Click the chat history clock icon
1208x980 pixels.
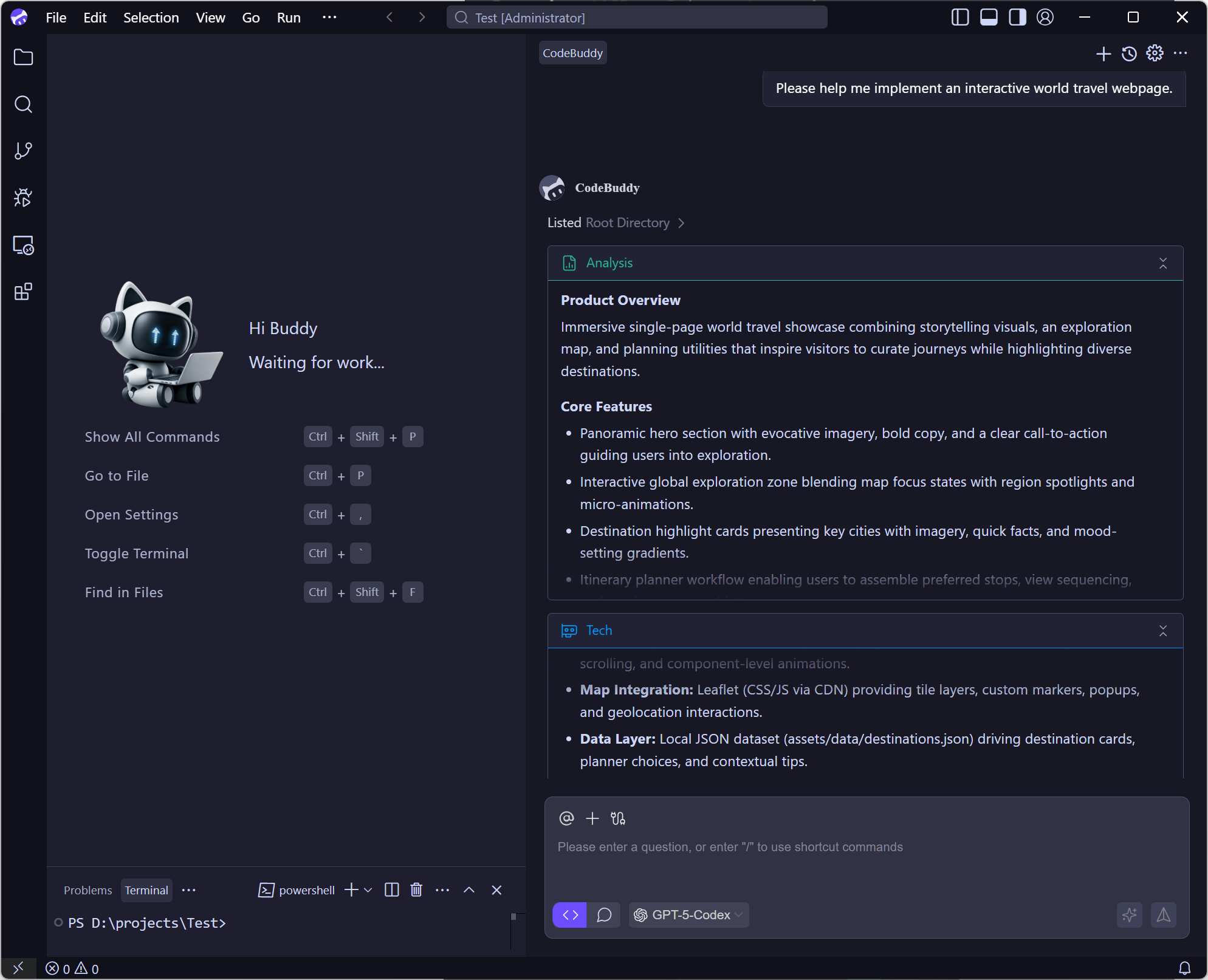pyautogui.click(x=1129, y=53)
